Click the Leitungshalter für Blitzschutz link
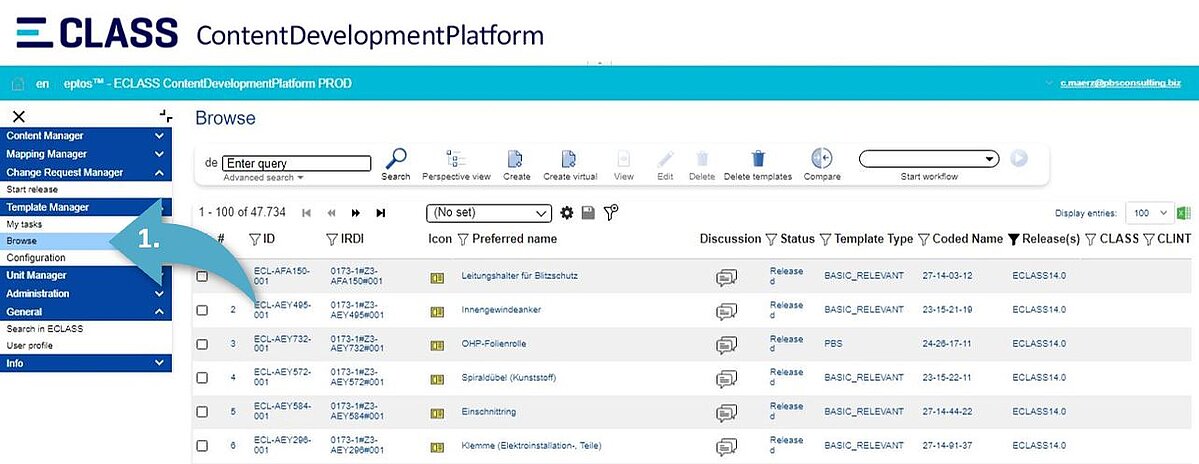Image resolution: width=1199 pixels, height=464 pixels. pyautogui.click(x=519, y=275)
